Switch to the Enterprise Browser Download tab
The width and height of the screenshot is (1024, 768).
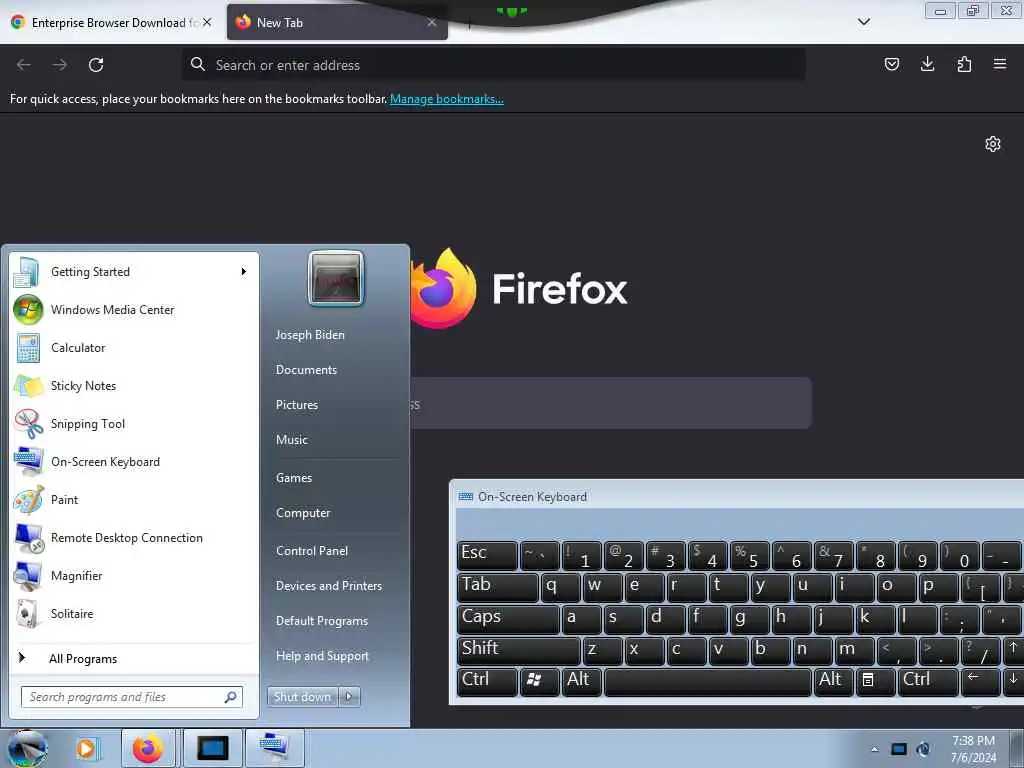[x=112, y=22]
